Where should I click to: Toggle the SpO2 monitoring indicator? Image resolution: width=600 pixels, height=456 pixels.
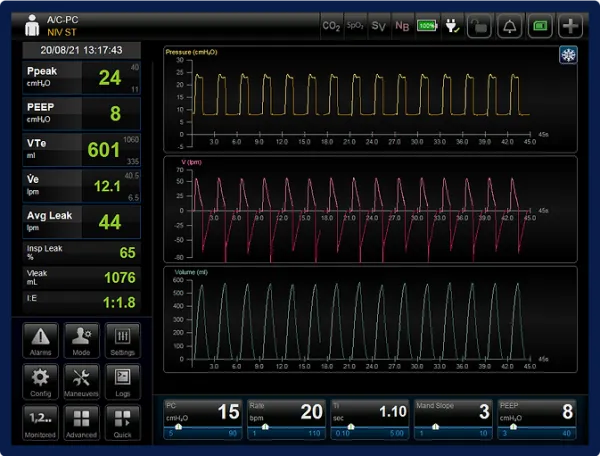point(355,25)
